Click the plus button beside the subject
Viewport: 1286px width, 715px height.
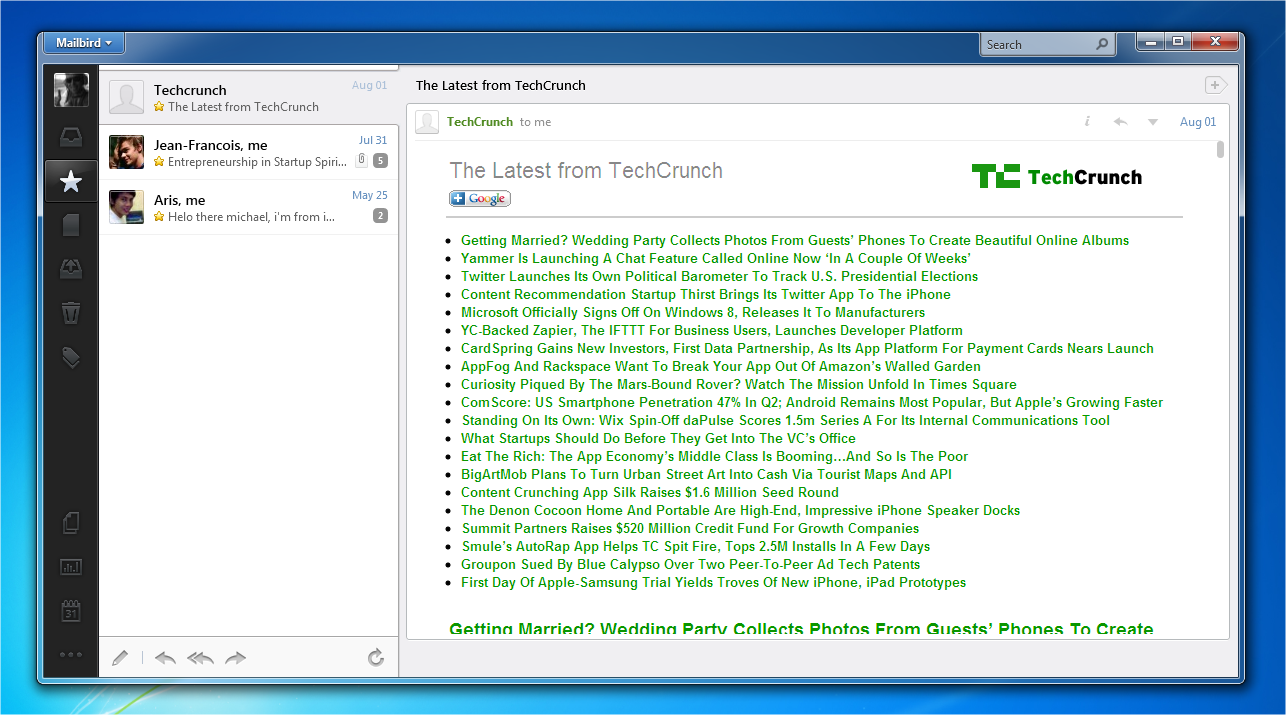(1215, 85)
